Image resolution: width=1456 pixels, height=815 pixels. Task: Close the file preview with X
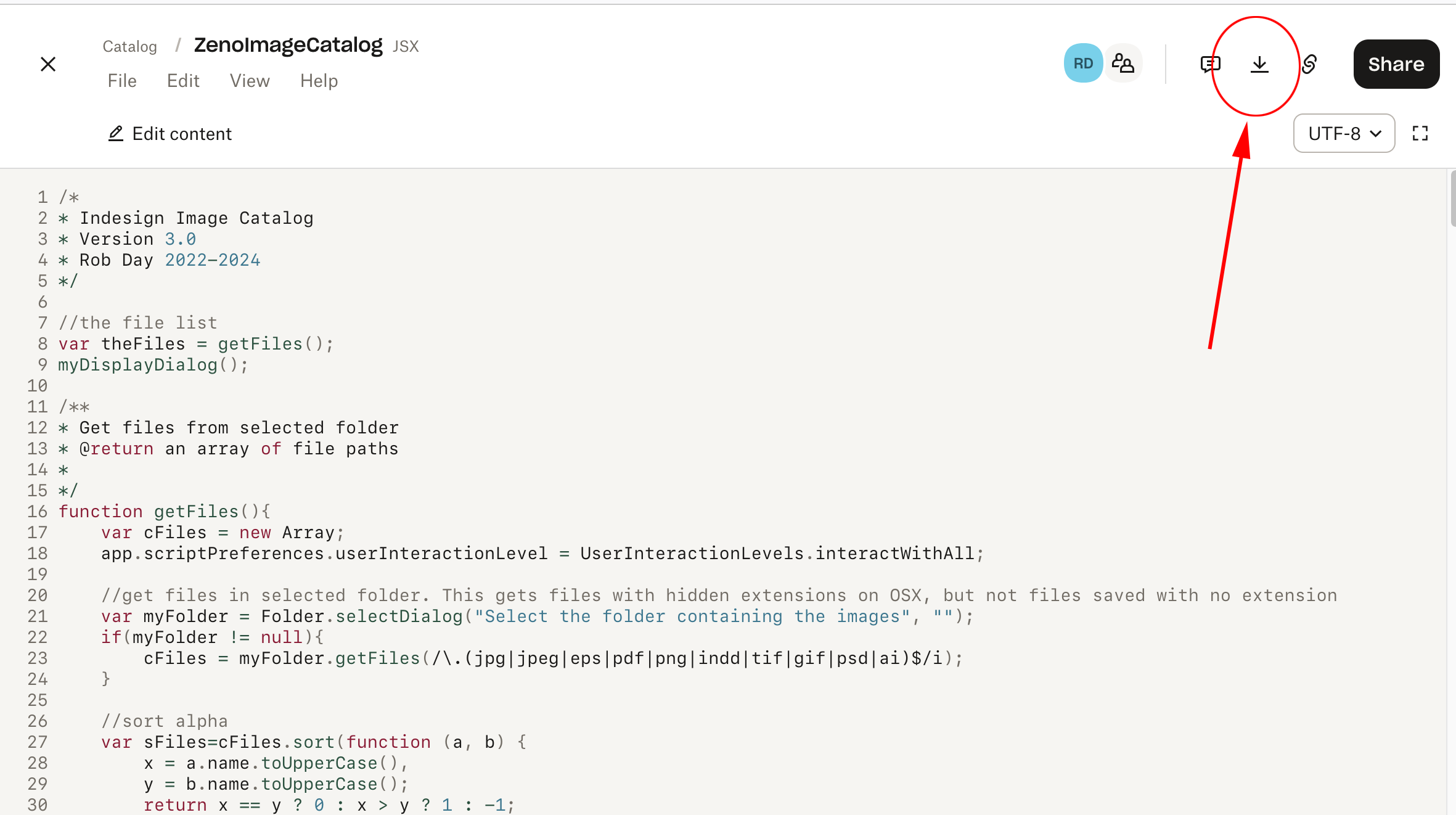(x=48, y=64)
